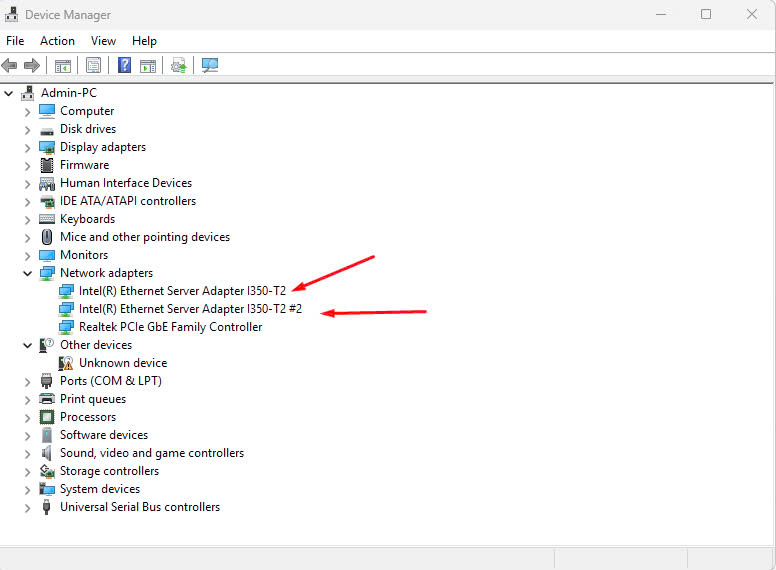Expand the Disk drives category
Screen dimensions: 776x570
tap(28, 130)
